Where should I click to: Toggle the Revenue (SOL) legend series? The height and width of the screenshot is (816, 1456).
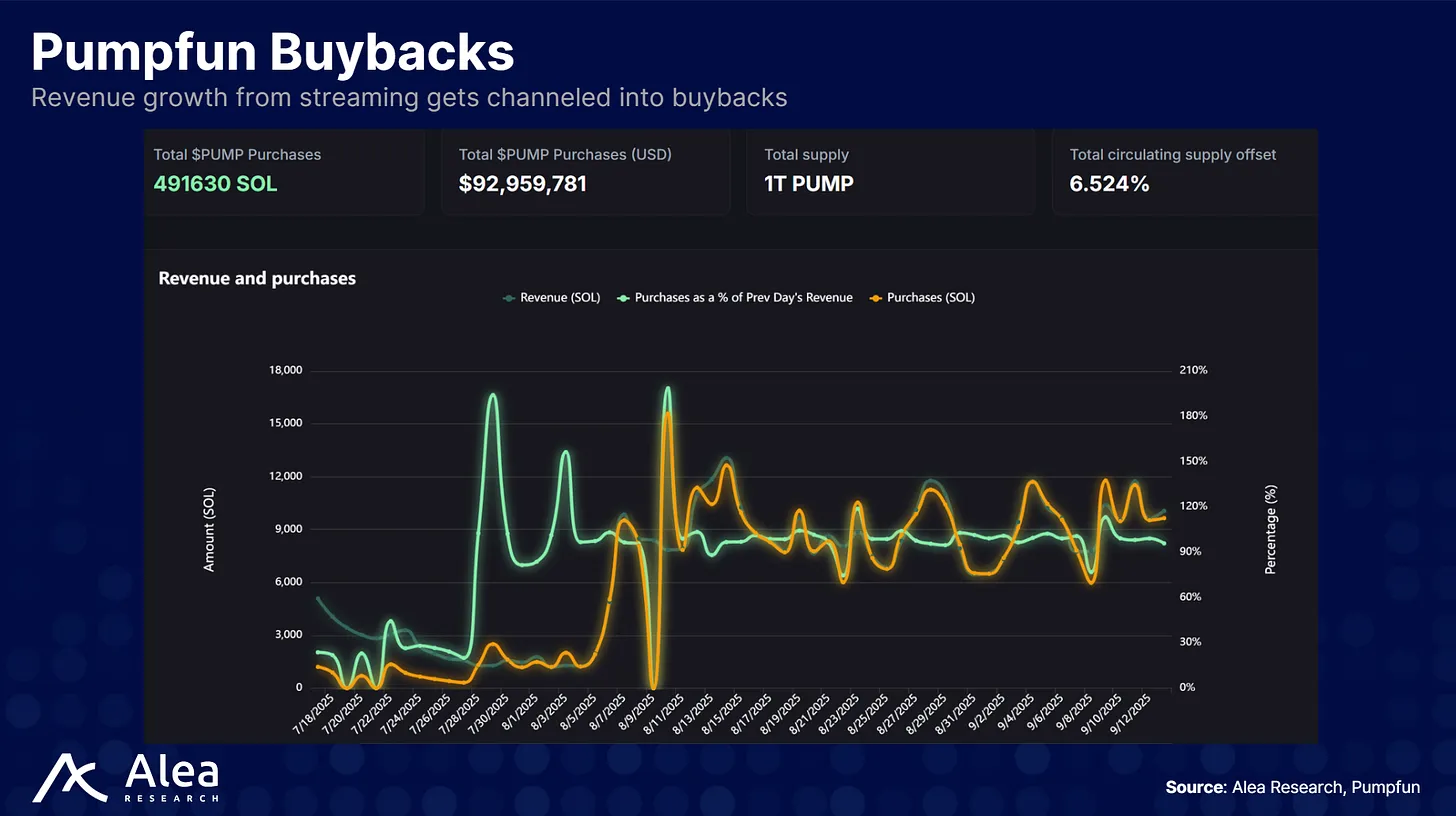pos(552,298)
